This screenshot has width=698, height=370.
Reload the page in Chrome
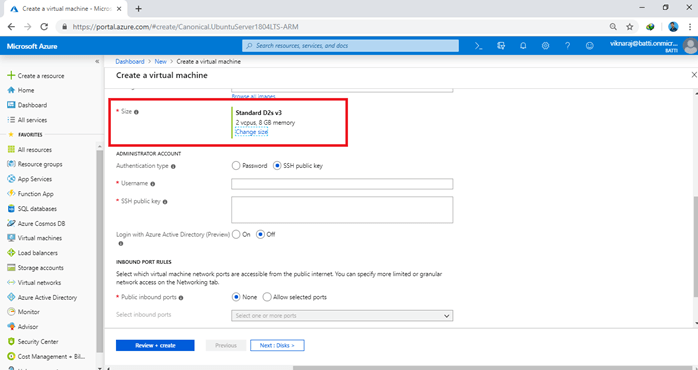click(x=44, y=27)
